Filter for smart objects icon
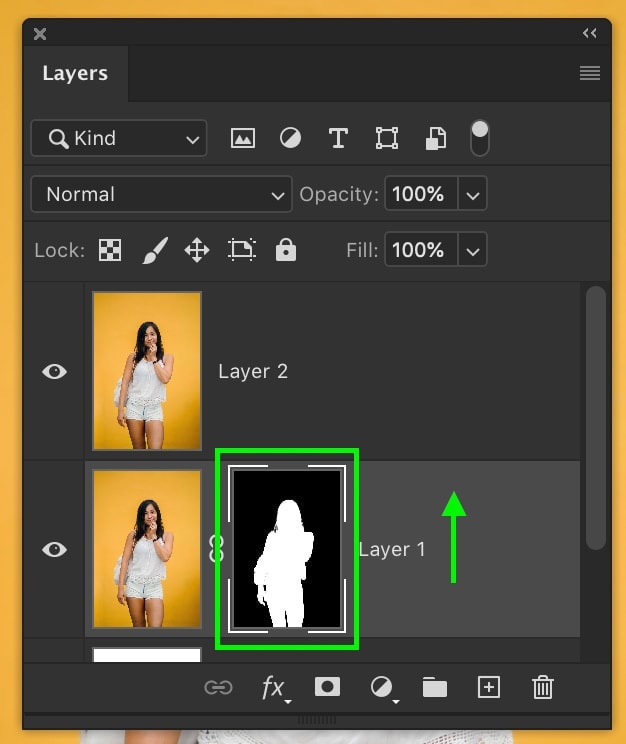Image resolution: width=626 pixels, height=744 pixels. pyautogui.click(x=436, y=139)
